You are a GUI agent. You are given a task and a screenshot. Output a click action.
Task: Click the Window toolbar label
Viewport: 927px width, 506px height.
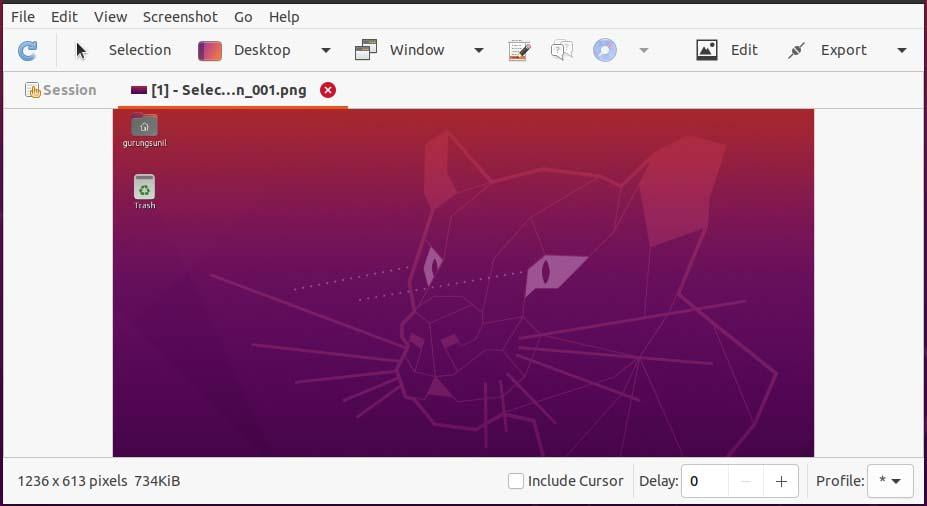tap(417, 50)
